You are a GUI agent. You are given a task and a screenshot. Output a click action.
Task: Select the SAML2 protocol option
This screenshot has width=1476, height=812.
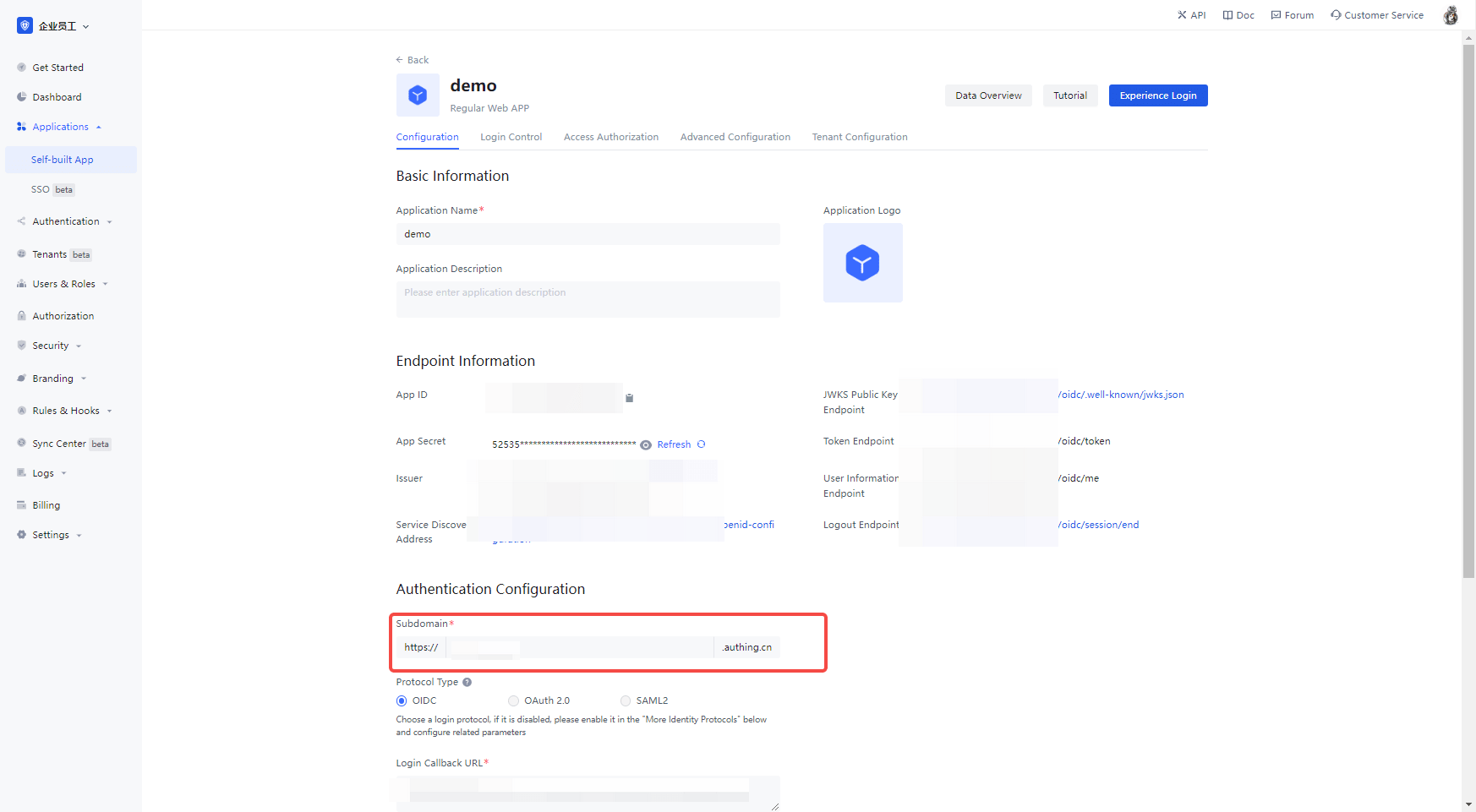pos(625,700)
